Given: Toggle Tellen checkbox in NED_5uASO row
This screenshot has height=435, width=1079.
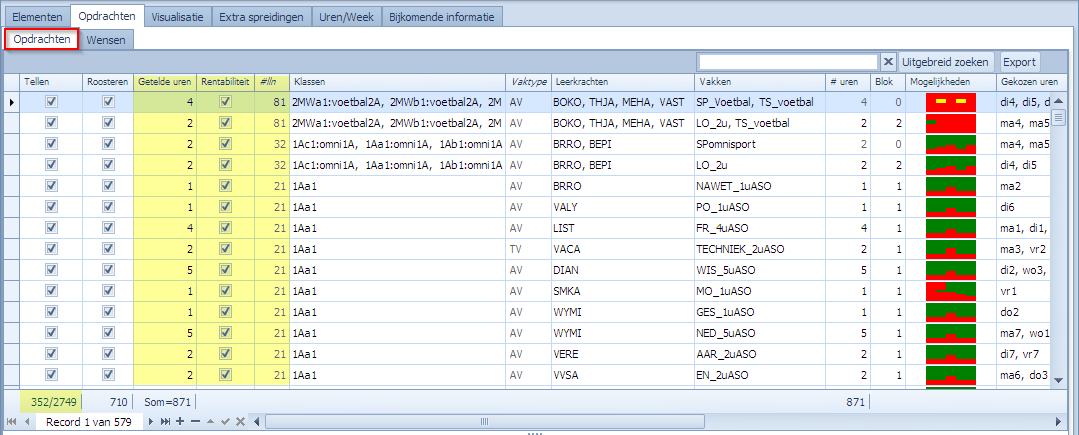Looking at the screenshot, I should coord(52,333).
